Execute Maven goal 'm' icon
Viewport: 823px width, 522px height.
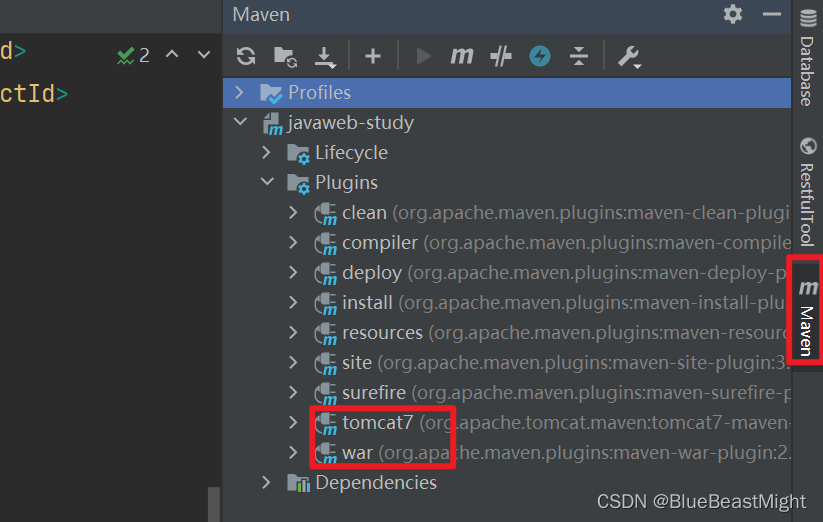[462, 56]
